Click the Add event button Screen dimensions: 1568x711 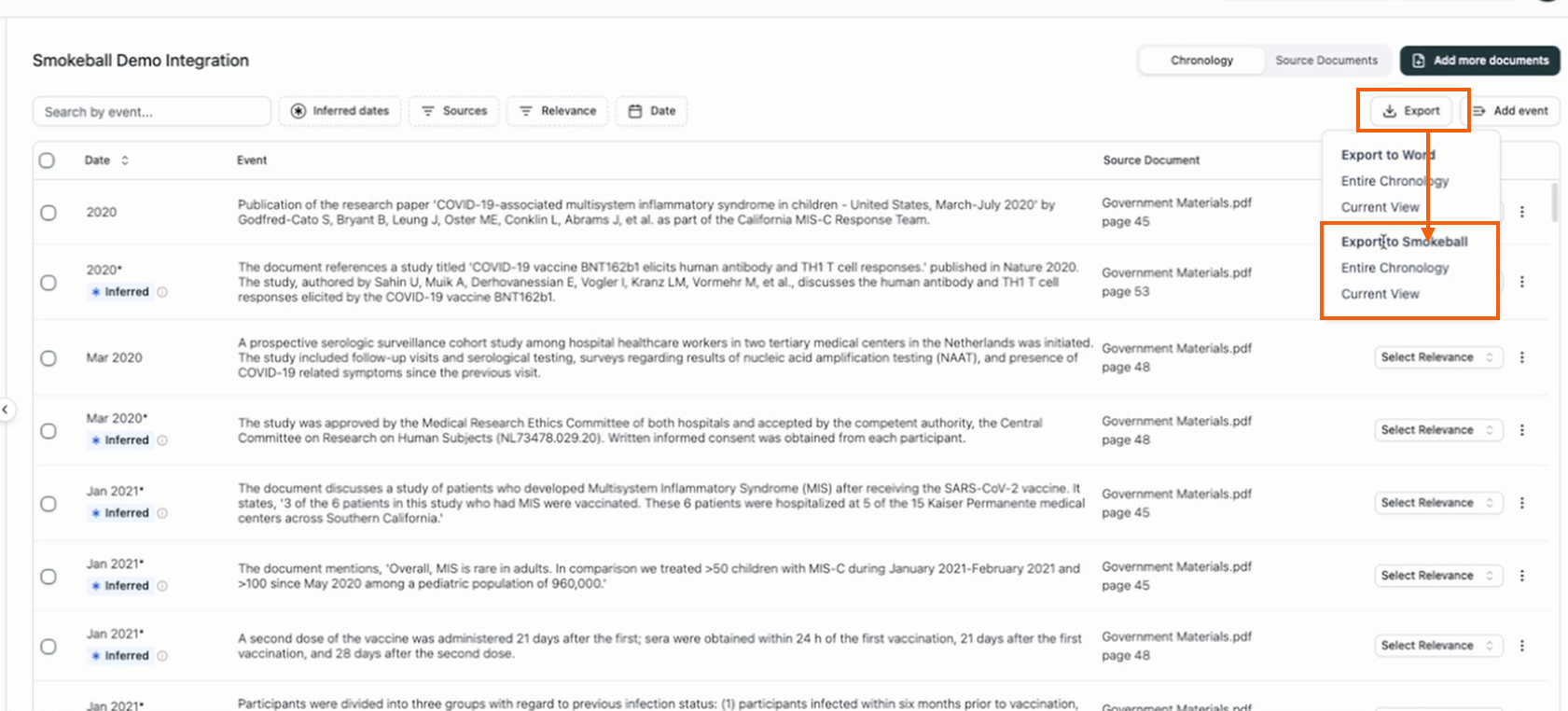[1511, 111]
